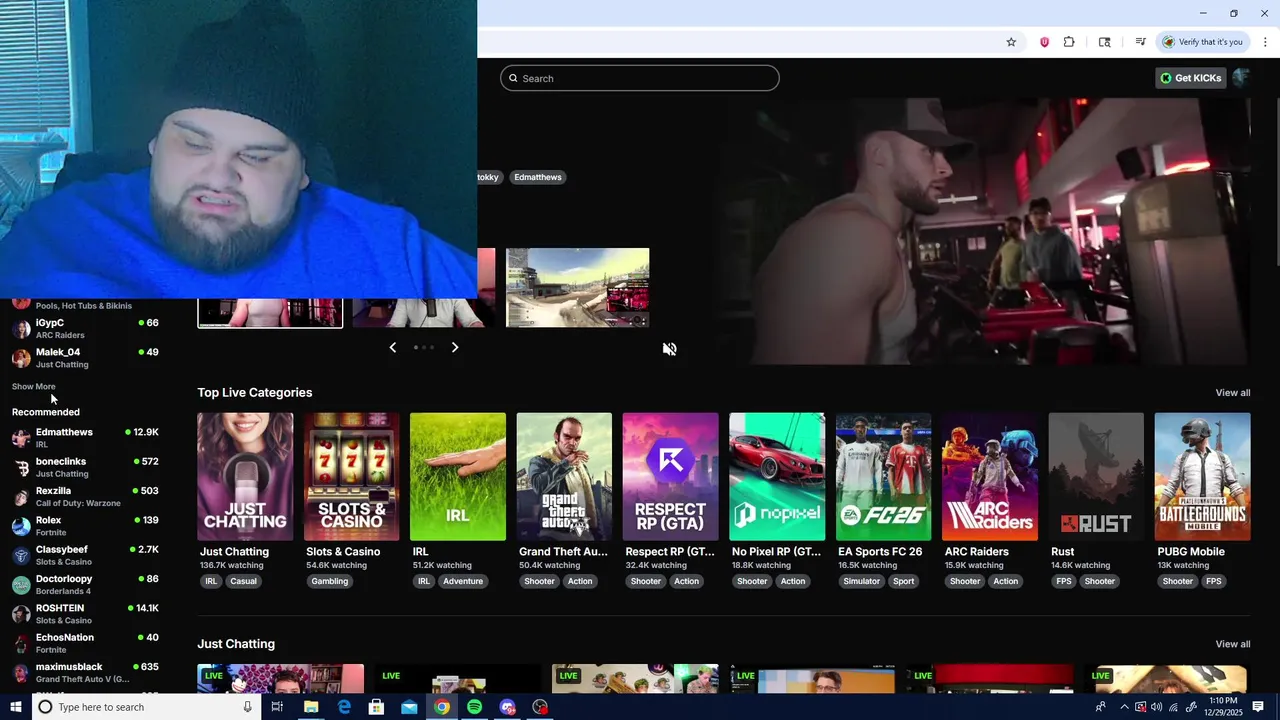The width and height of the screenshot is (1280, 720).
Task: Show hidden system tray icons
Action: point(1124,707)
